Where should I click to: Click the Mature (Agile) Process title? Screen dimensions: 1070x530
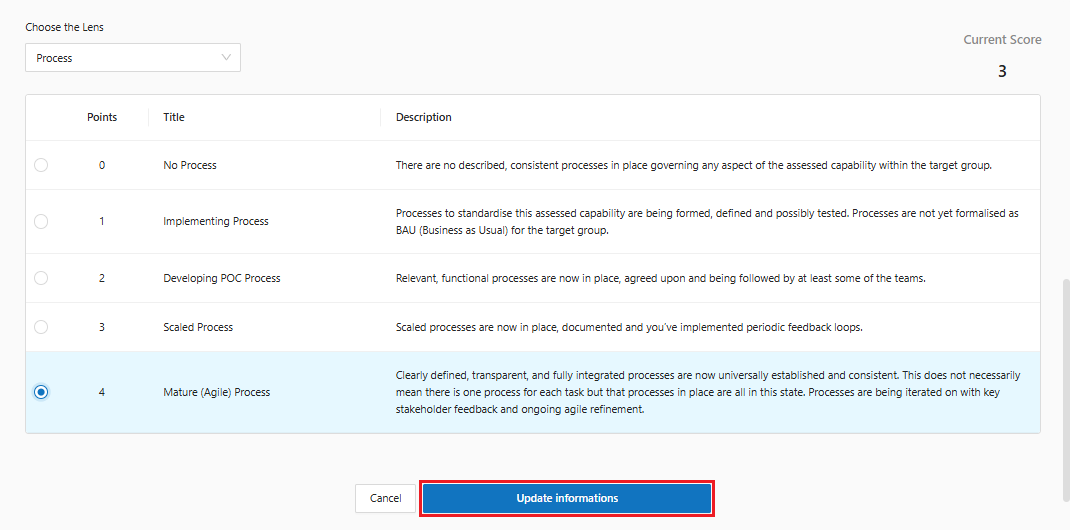tap(217, 392)
